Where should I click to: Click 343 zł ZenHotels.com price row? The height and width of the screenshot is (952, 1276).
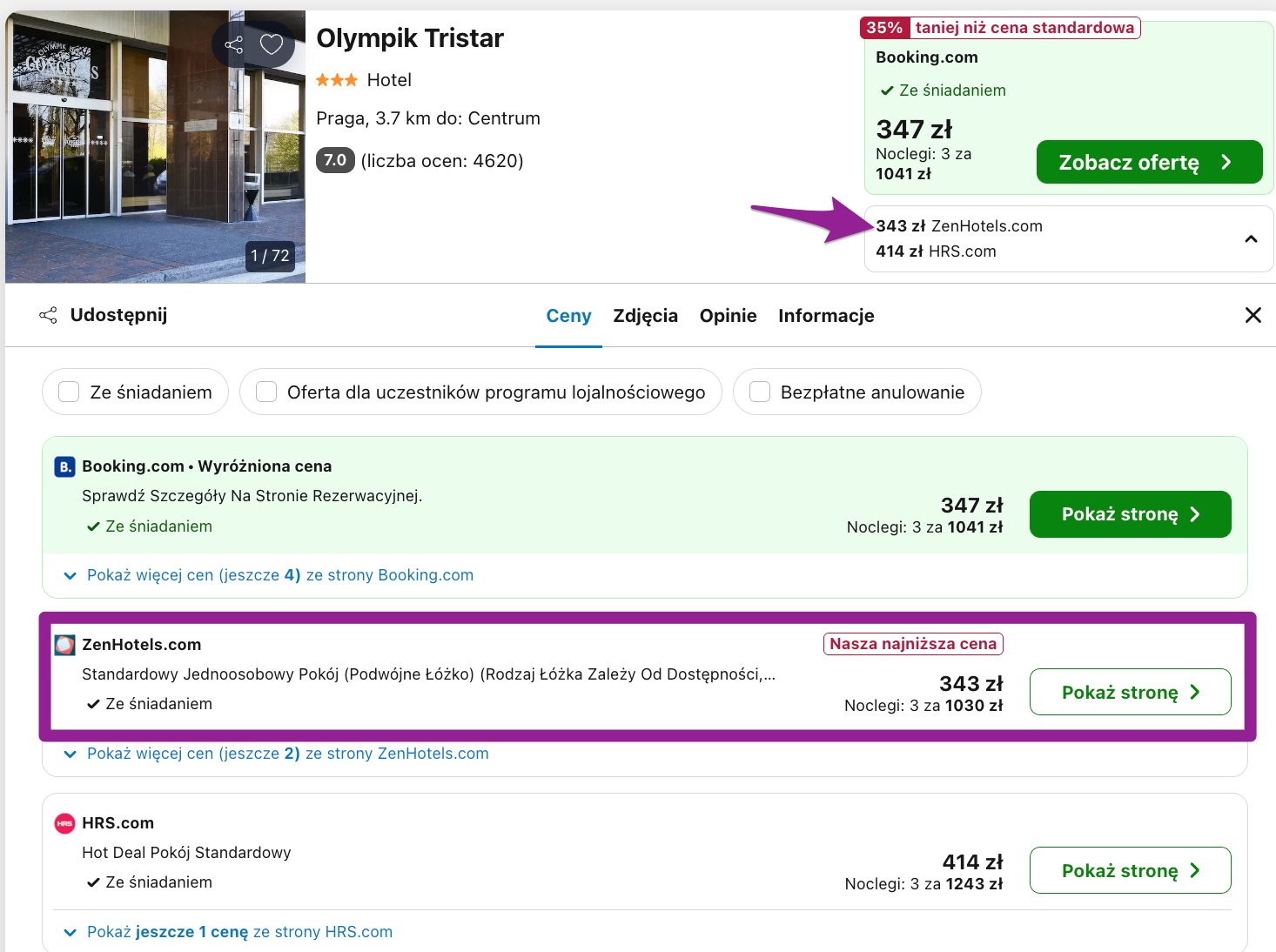click(x=959, y=226)
